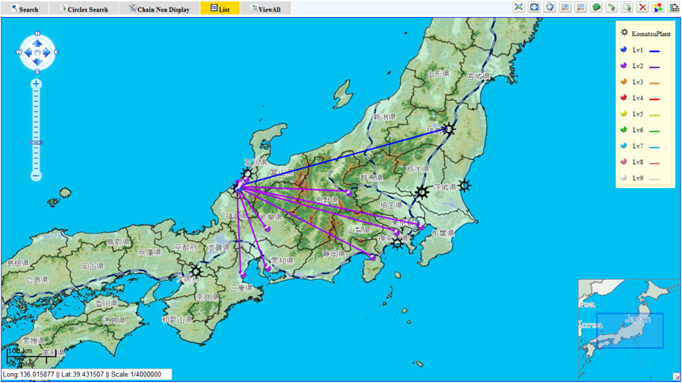
Task: Click the Komatsu plant marker in Ibaraki
Action: point(465,186)
